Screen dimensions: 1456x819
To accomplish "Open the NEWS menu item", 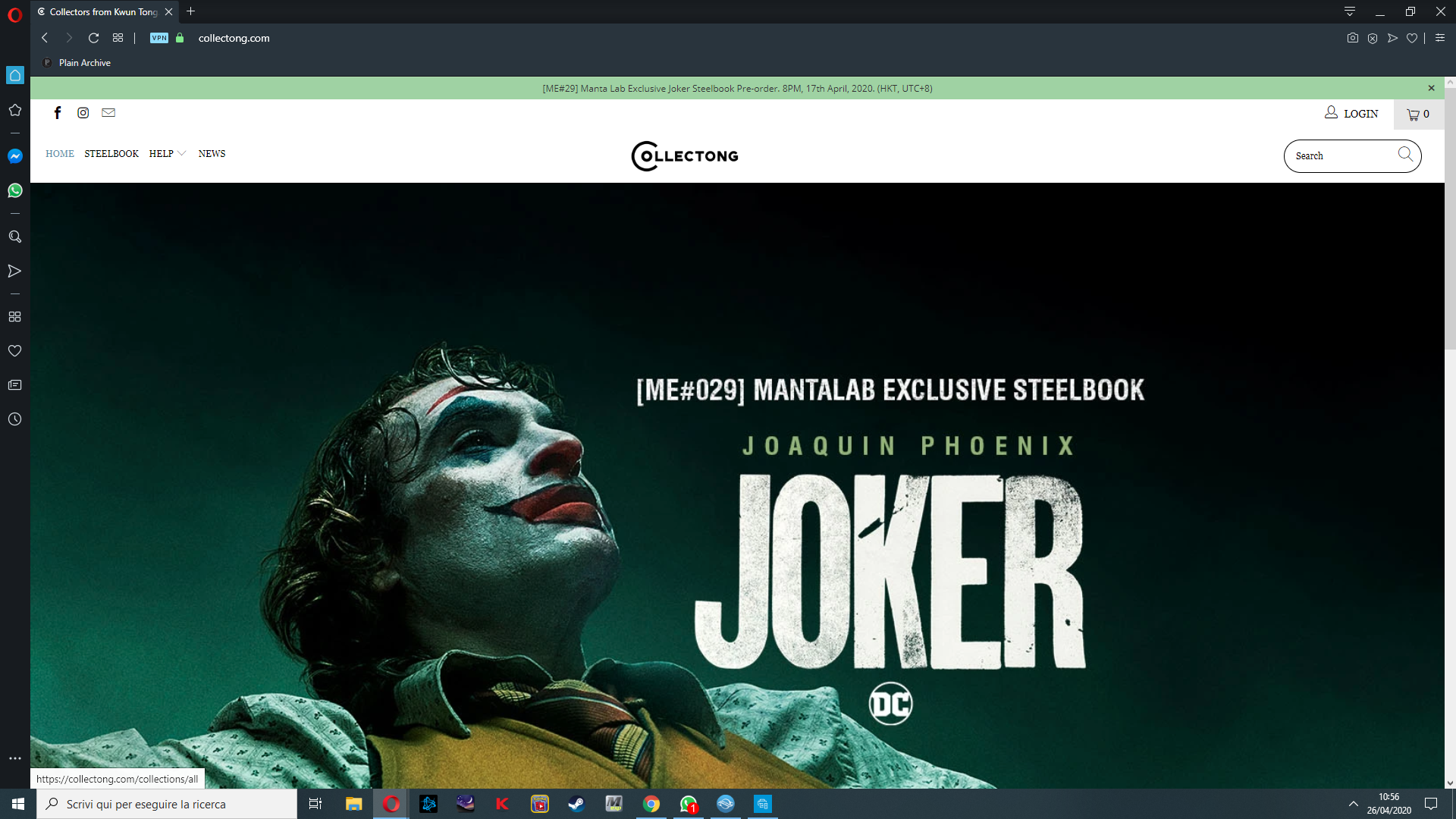I will click(x=212, y=154).
